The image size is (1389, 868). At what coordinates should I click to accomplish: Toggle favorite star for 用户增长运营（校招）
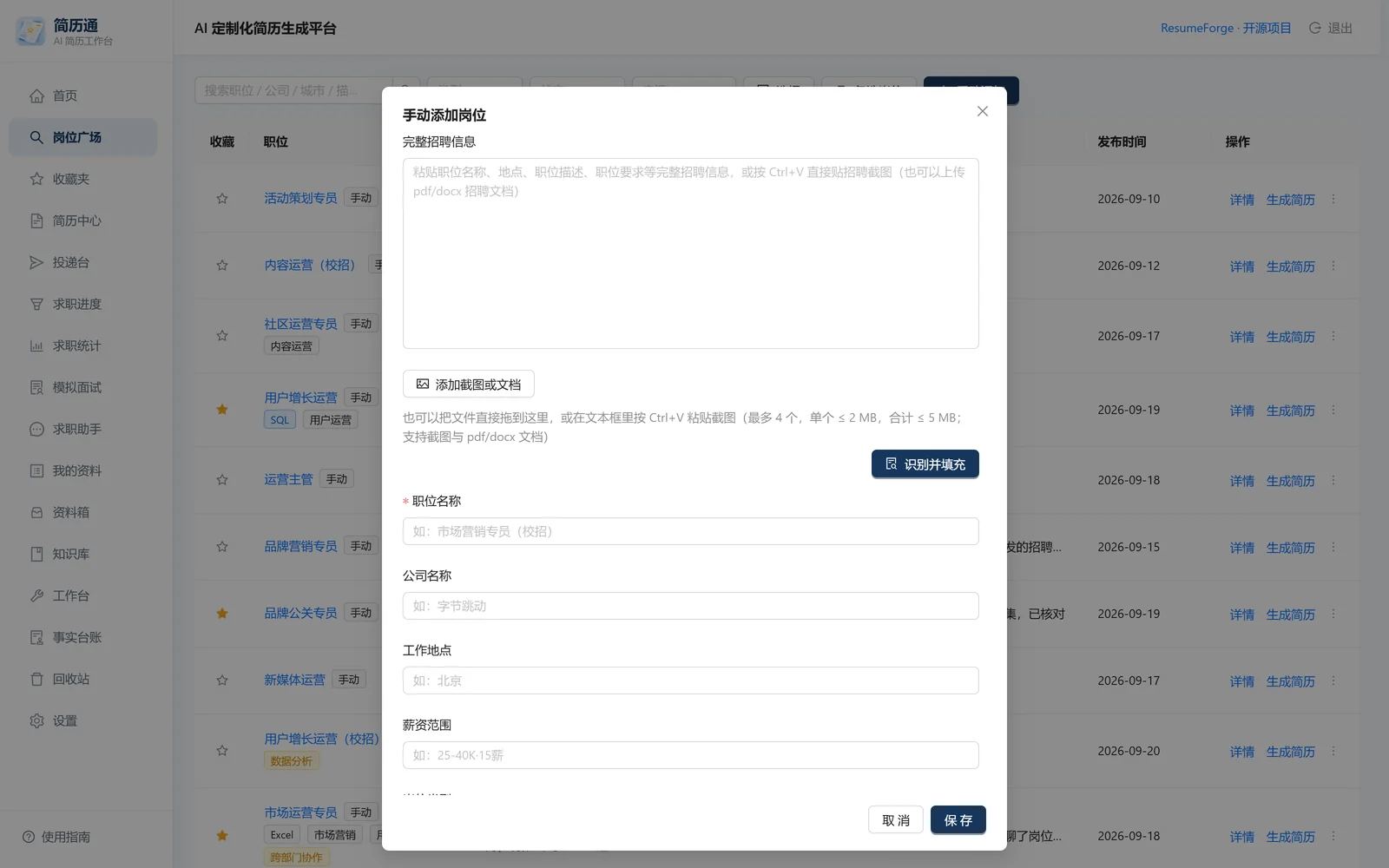[222, 751]
